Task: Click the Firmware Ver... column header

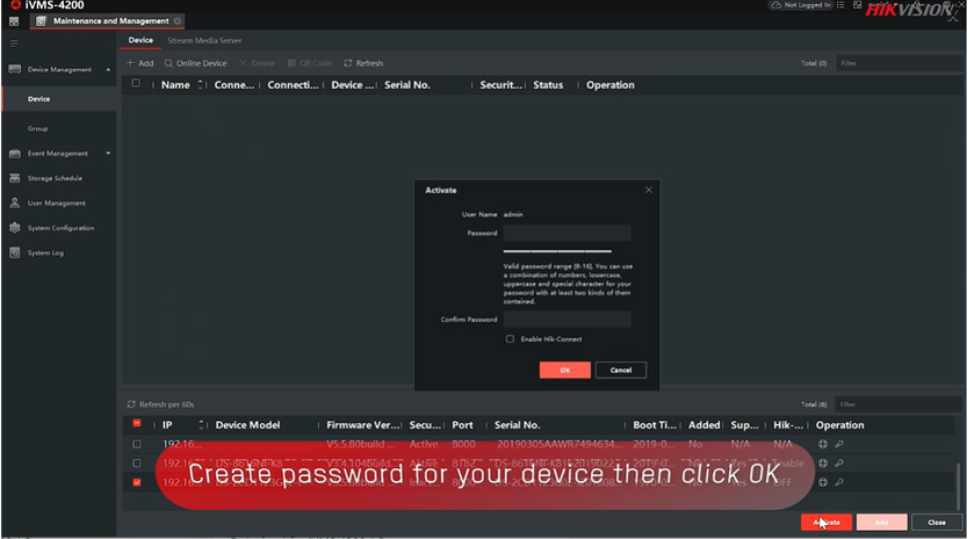Action: (x=363, y=425)
